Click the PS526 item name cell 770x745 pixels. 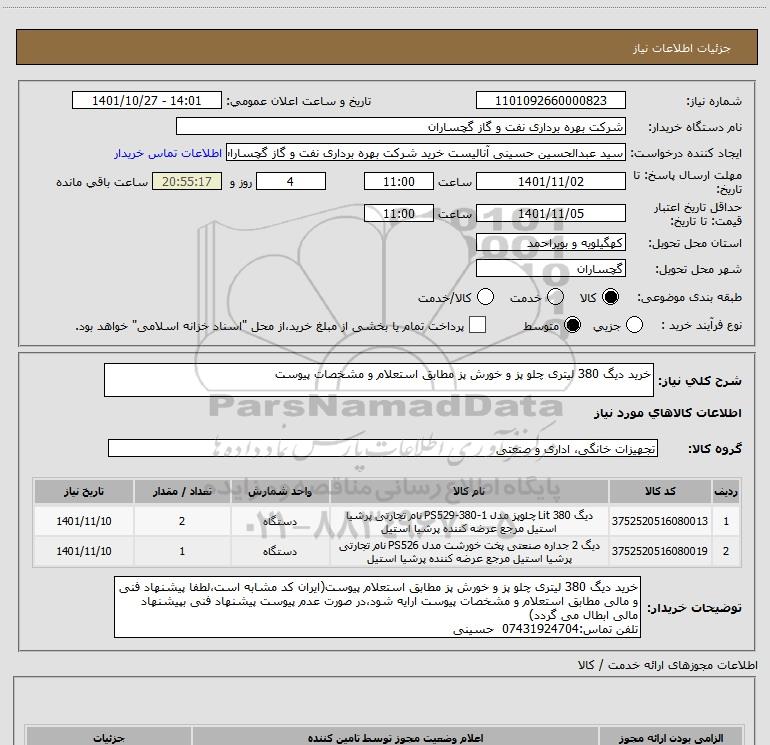[x=469, y=551]
